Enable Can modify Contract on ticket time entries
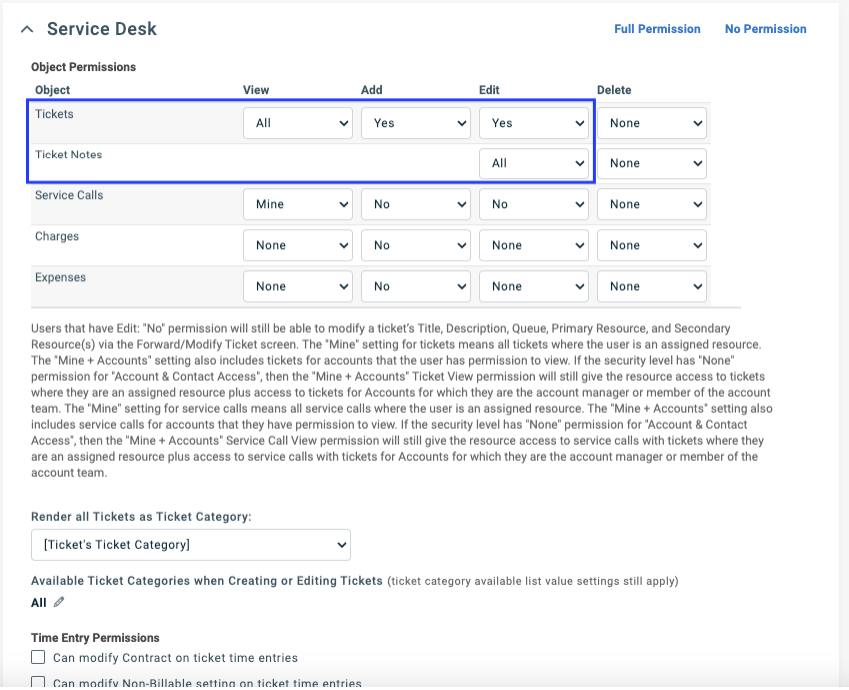Image resolution: width=849 pixels, height=690 pixels. pos(38,658)
